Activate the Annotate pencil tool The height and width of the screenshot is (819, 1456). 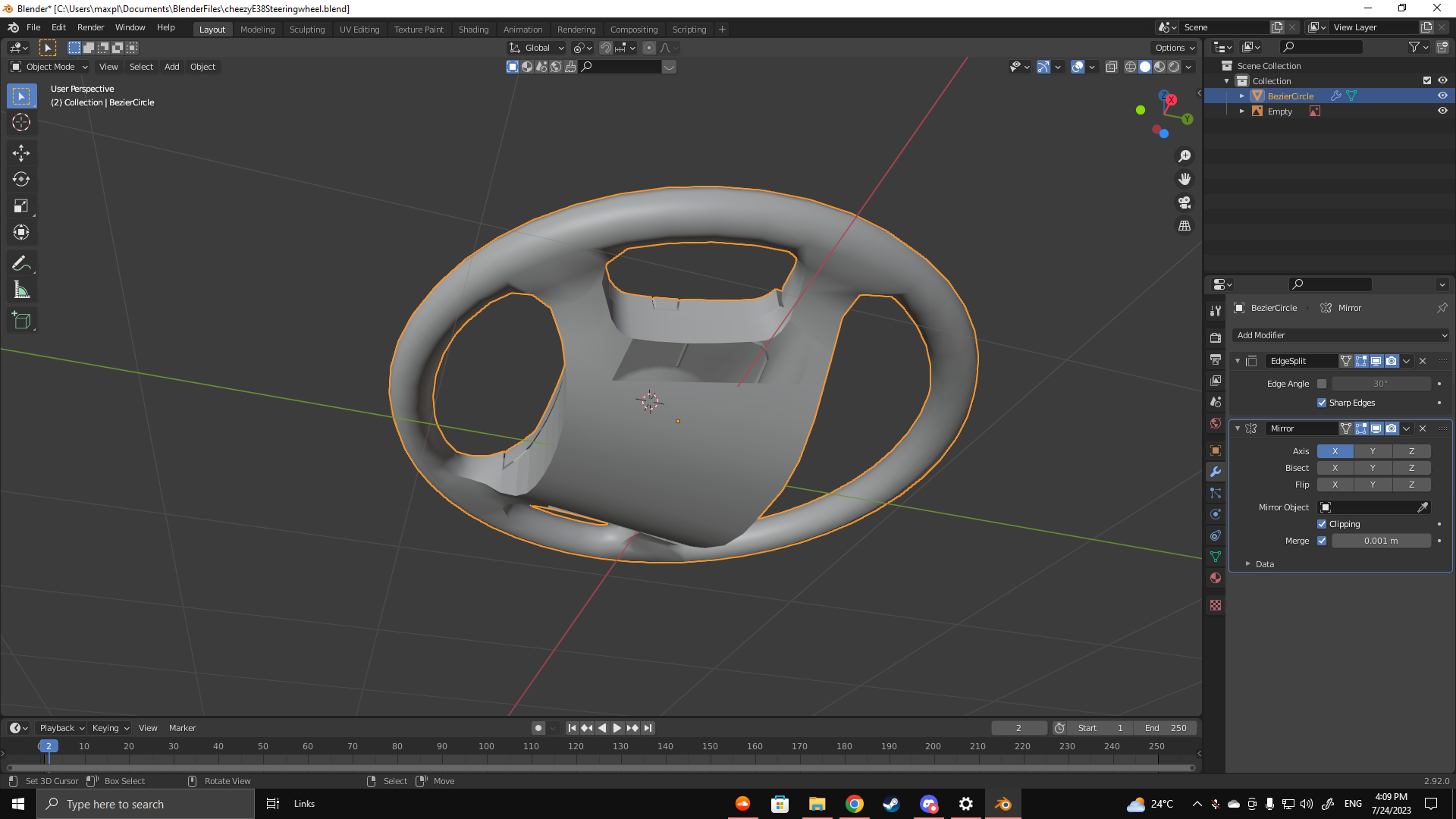click(x=21, y=263)
